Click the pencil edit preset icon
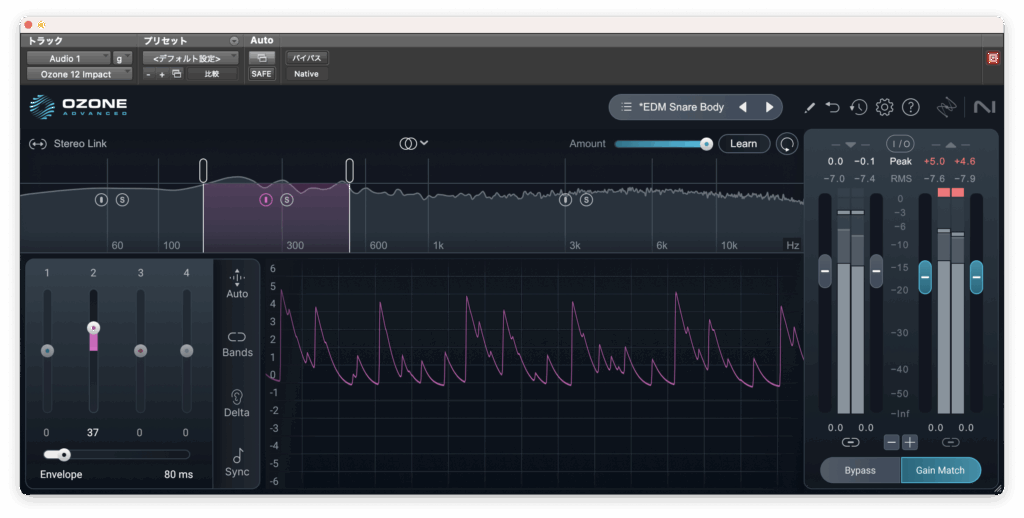1024x518 pixels. tap(809, 107)
